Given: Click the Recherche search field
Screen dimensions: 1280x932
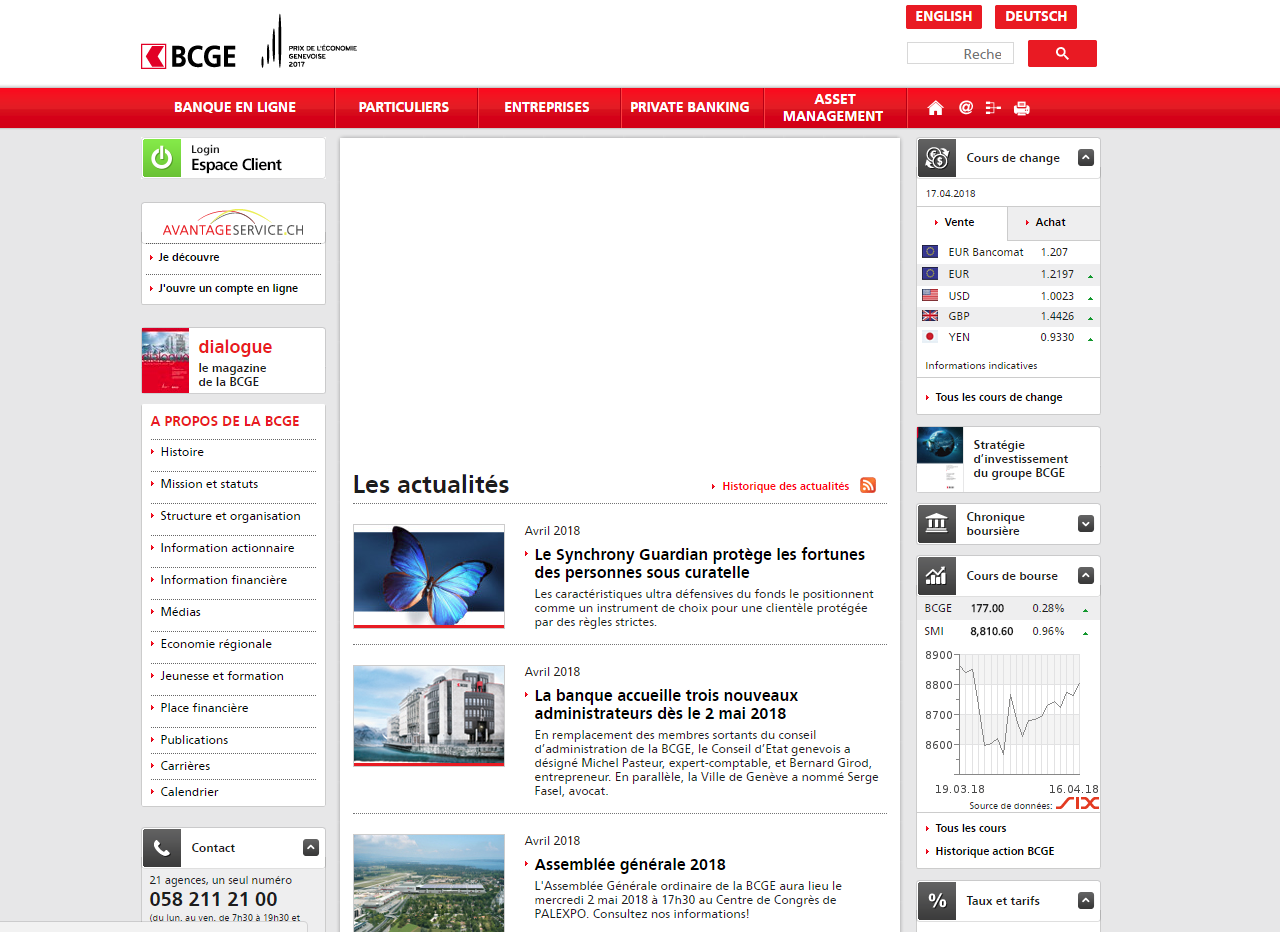Looking at the screenshot, I should [960, 54].
